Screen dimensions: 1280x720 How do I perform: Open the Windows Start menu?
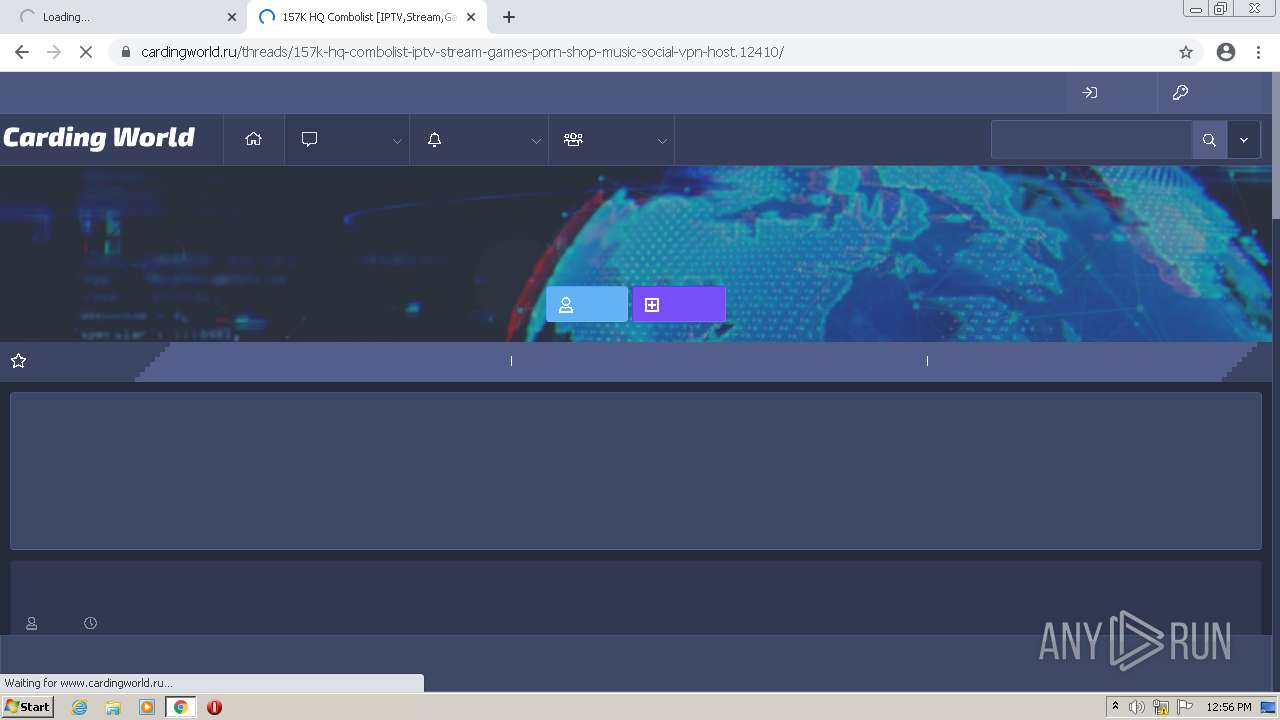pos(28,706)
